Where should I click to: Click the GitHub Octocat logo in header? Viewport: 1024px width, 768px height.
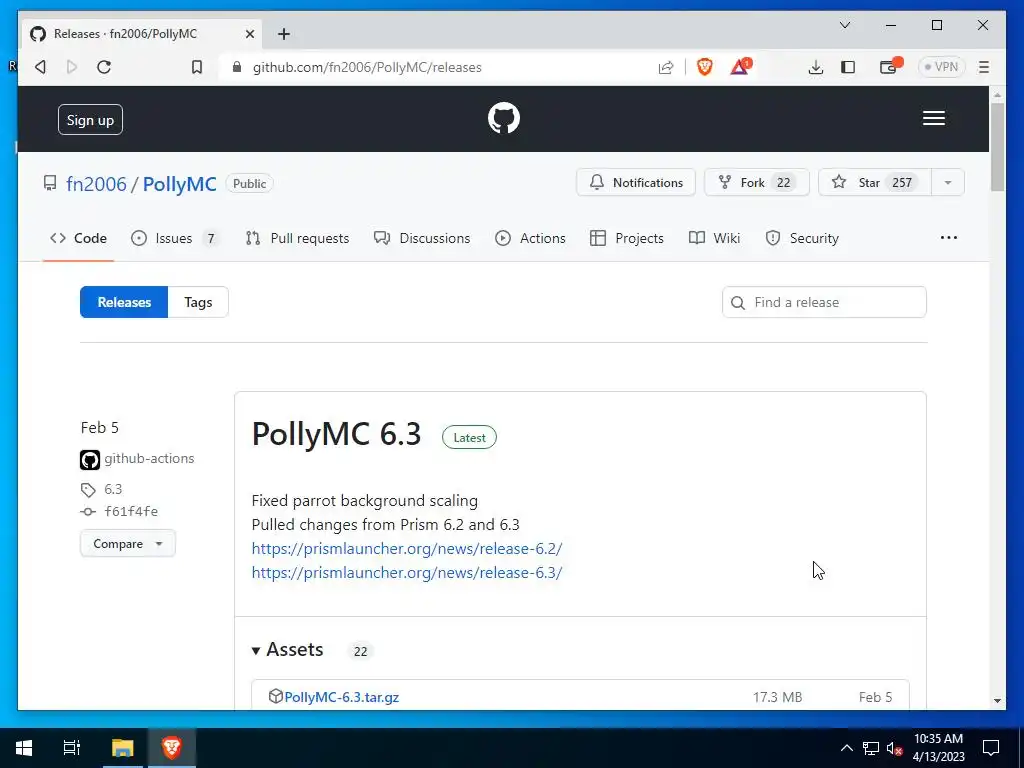[504, 118]
